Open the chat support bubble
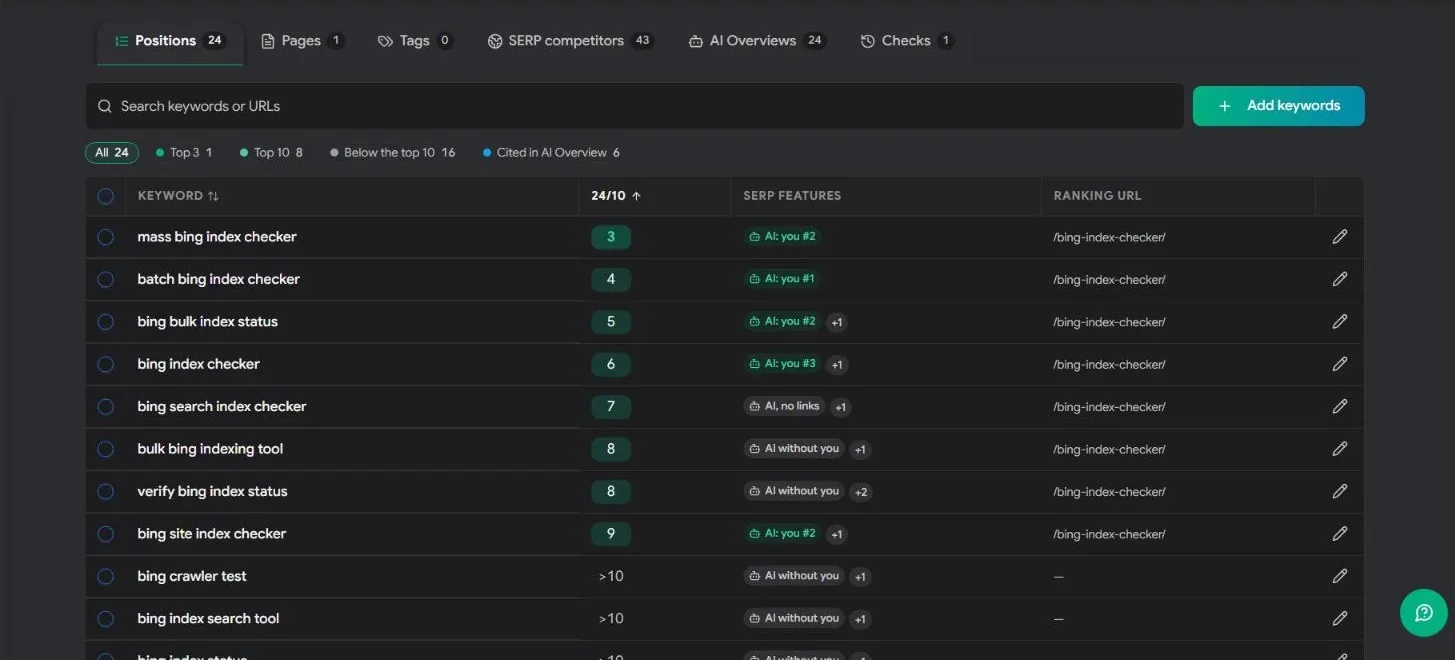Viewport: 1455px width, 660px height. pyautogui.click(x=1424, y=613)
